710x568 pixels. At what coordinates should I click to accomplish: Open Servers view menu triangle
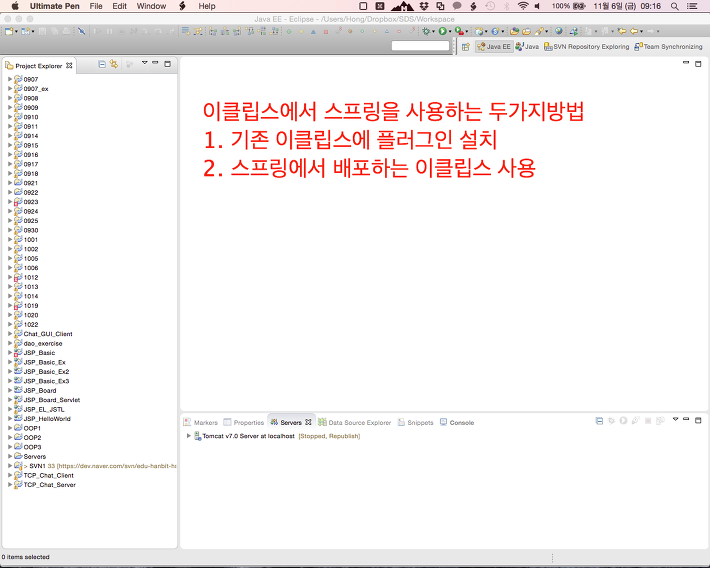pyautogui.click(x=675, y=419)
